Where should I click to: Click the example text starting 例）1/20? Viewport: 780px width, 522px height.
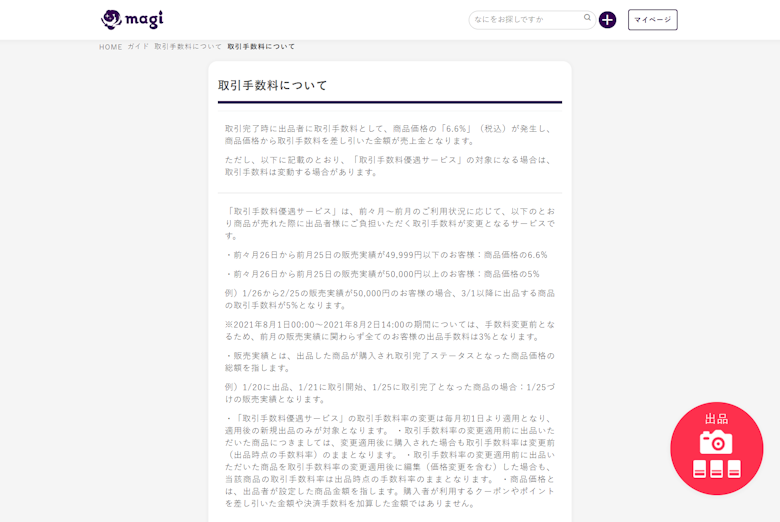pos(389,393)
